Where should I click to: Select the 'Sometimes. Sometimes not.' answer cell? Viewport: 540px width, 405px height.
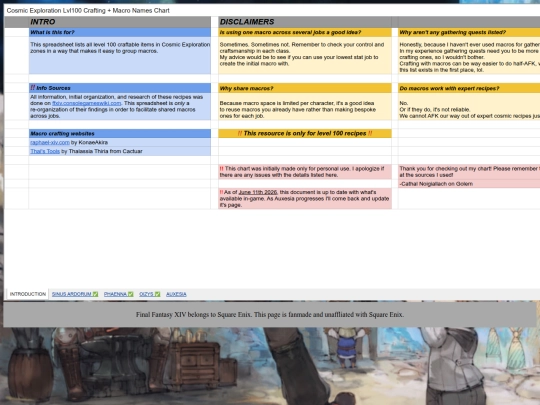click(305, 55)
